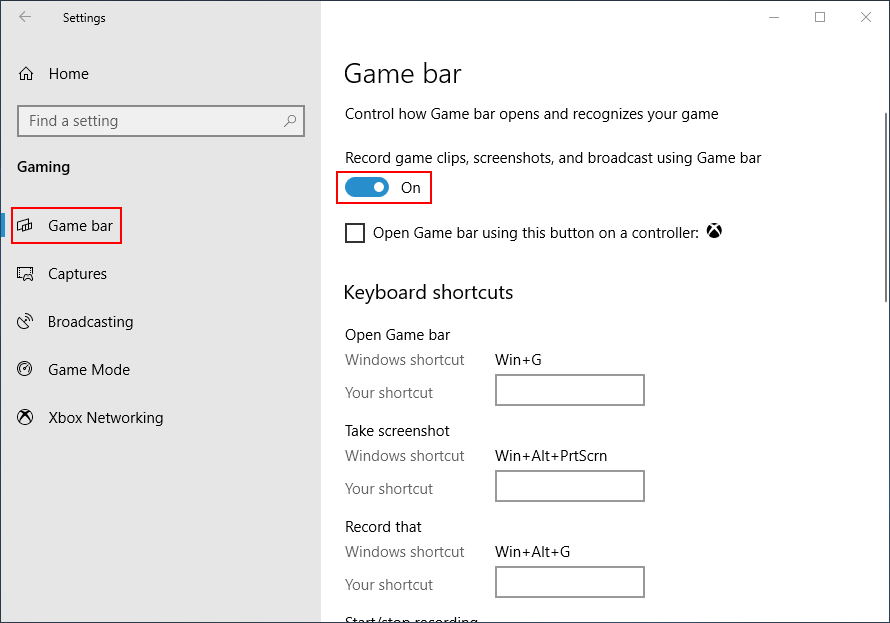Click the Captures sidebar icon
The width and height of the screenshot is (890, 623).
(25, 273)
